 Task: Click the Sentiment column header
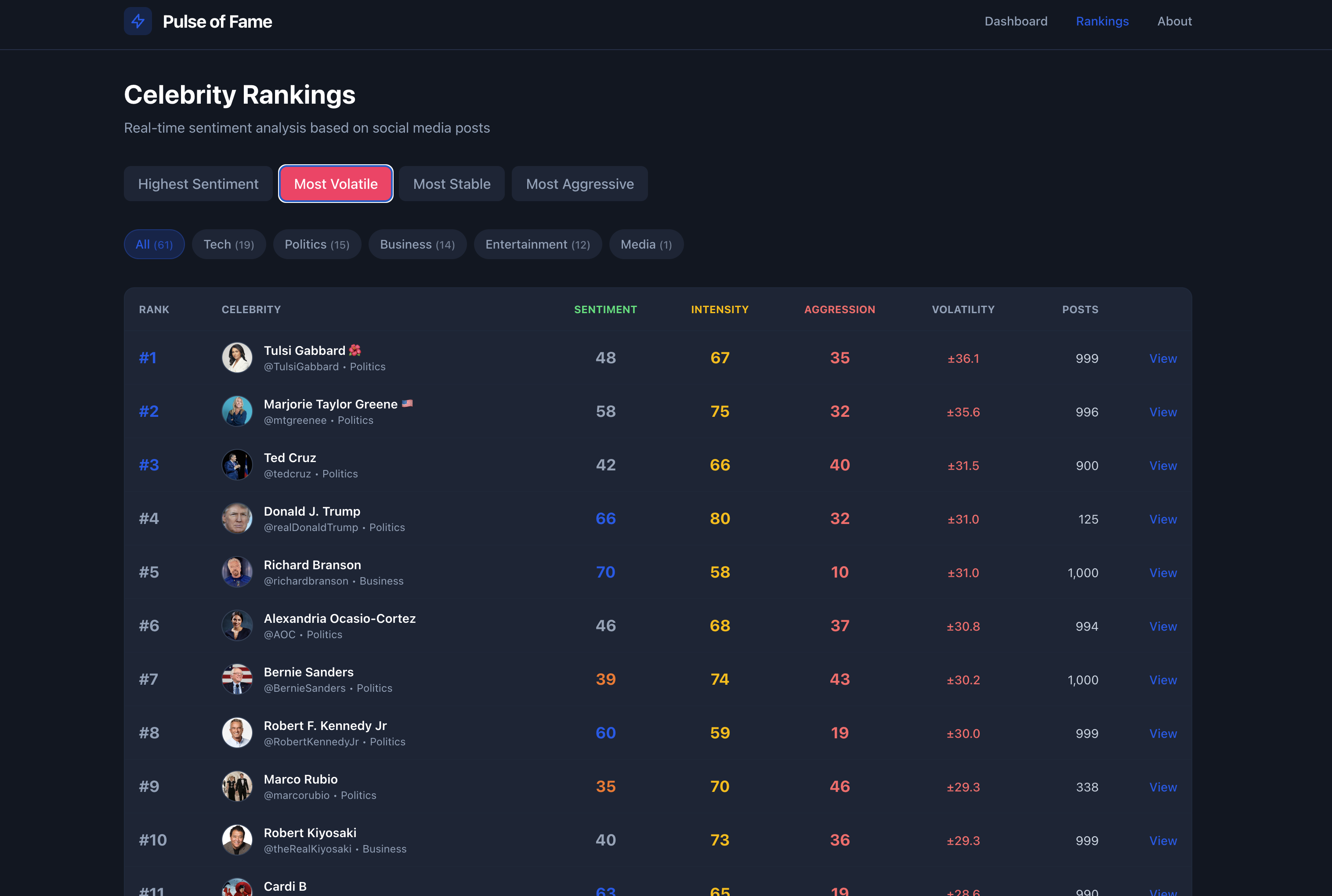tap(605, 309)
